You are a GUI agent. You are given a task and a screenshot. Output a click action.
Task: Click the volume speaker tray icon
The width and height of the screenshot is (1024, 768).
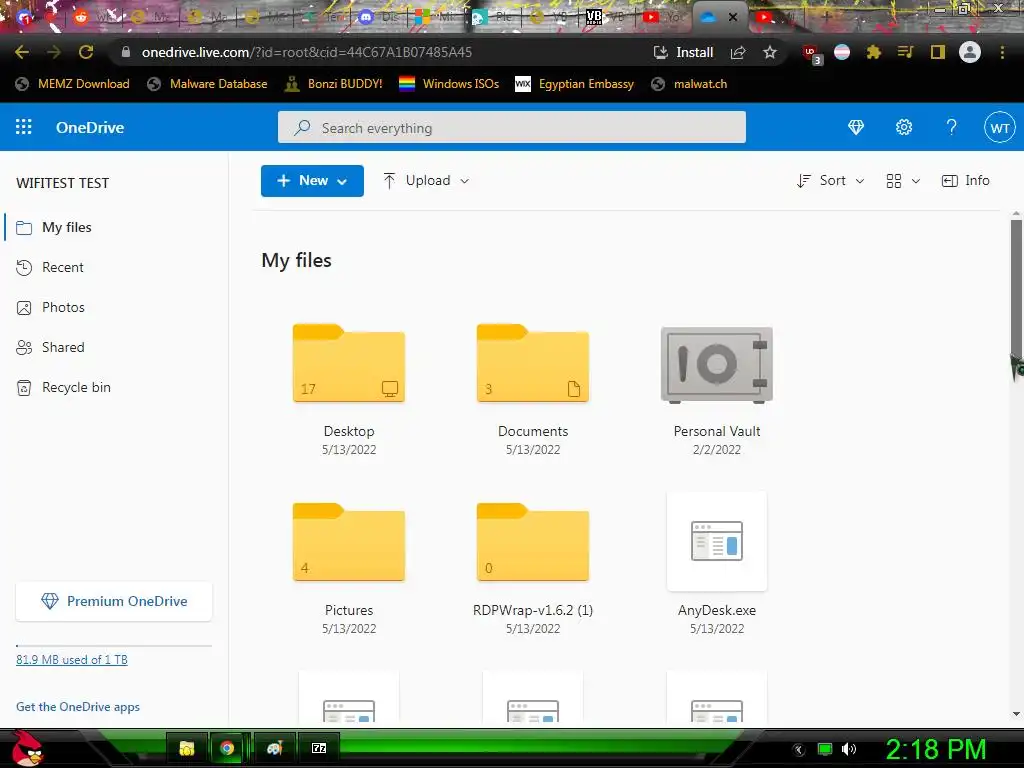[848, 749]
